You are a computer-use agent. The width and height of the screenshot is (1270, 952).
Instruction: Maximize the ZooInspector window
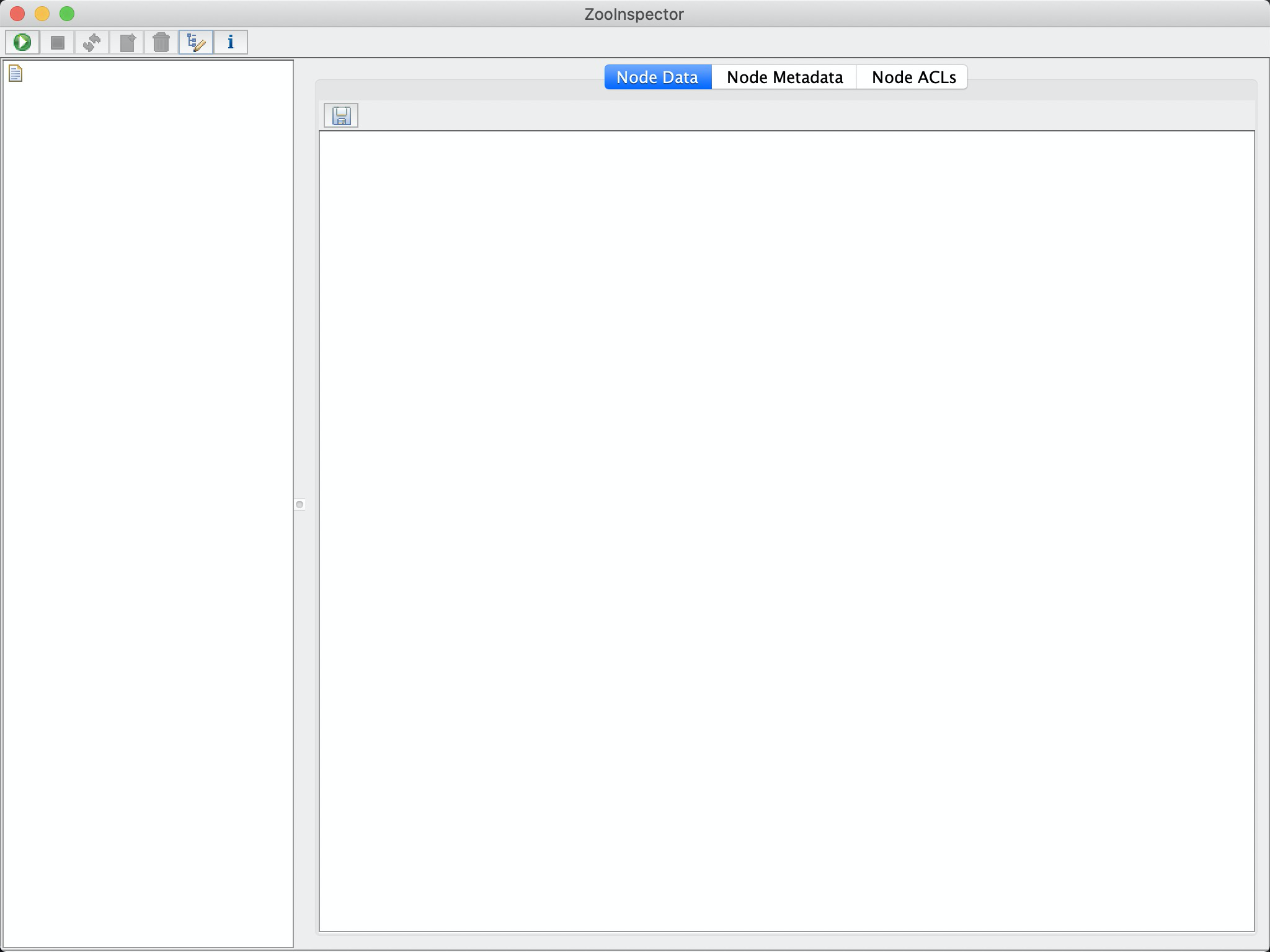[x=67, y=14]
